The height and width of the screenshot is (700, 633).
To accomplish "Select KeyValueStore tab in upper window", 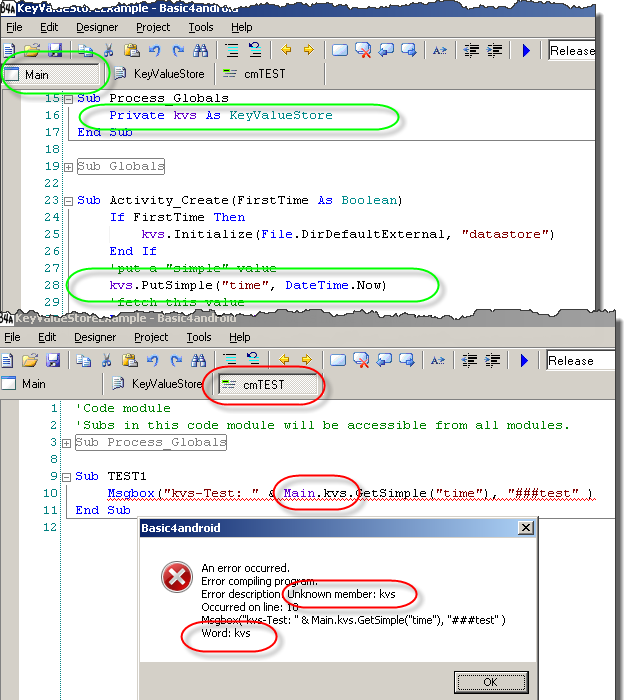I will point(160,74).
